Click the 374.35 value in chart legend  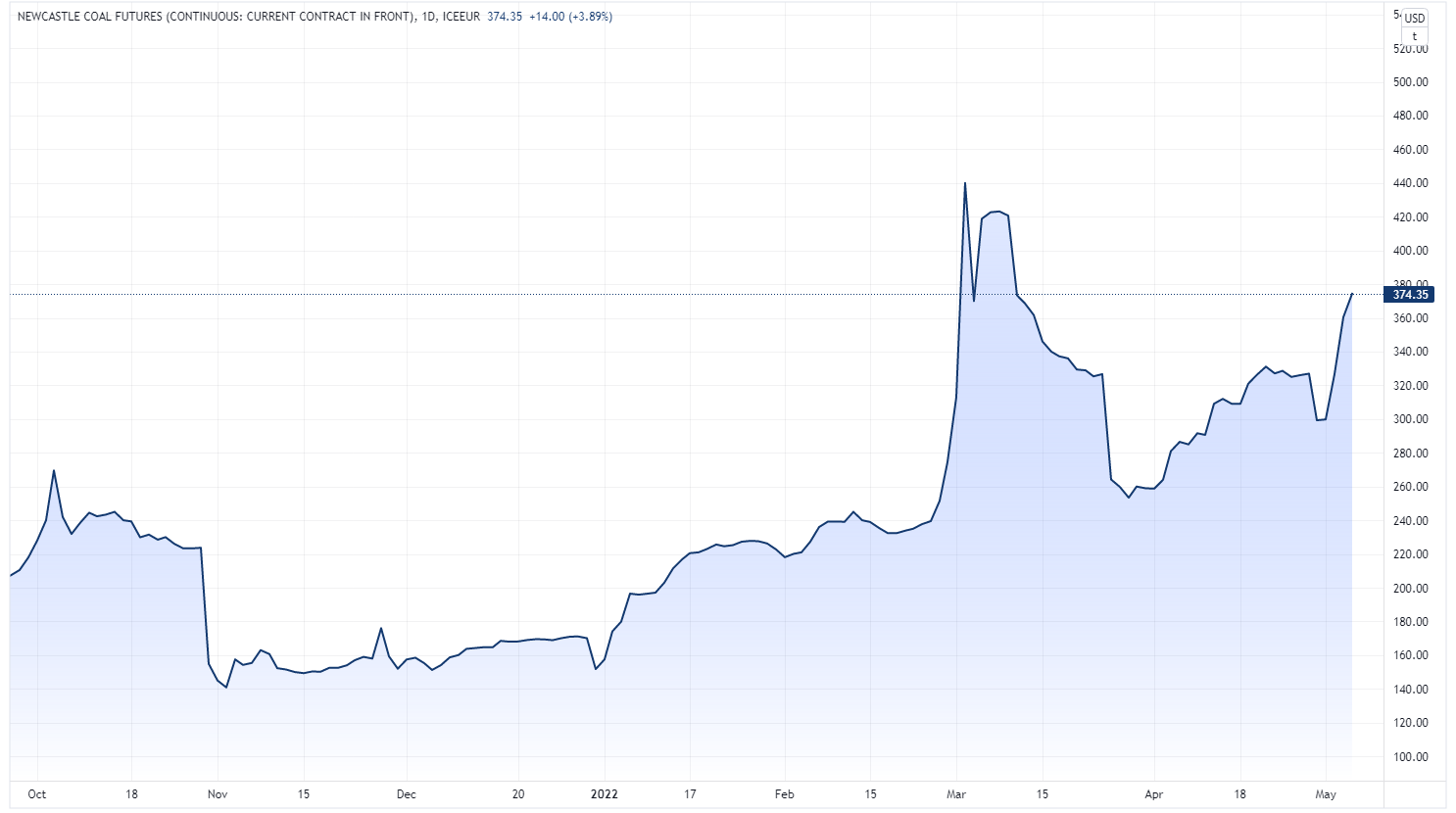coord(505,17)
